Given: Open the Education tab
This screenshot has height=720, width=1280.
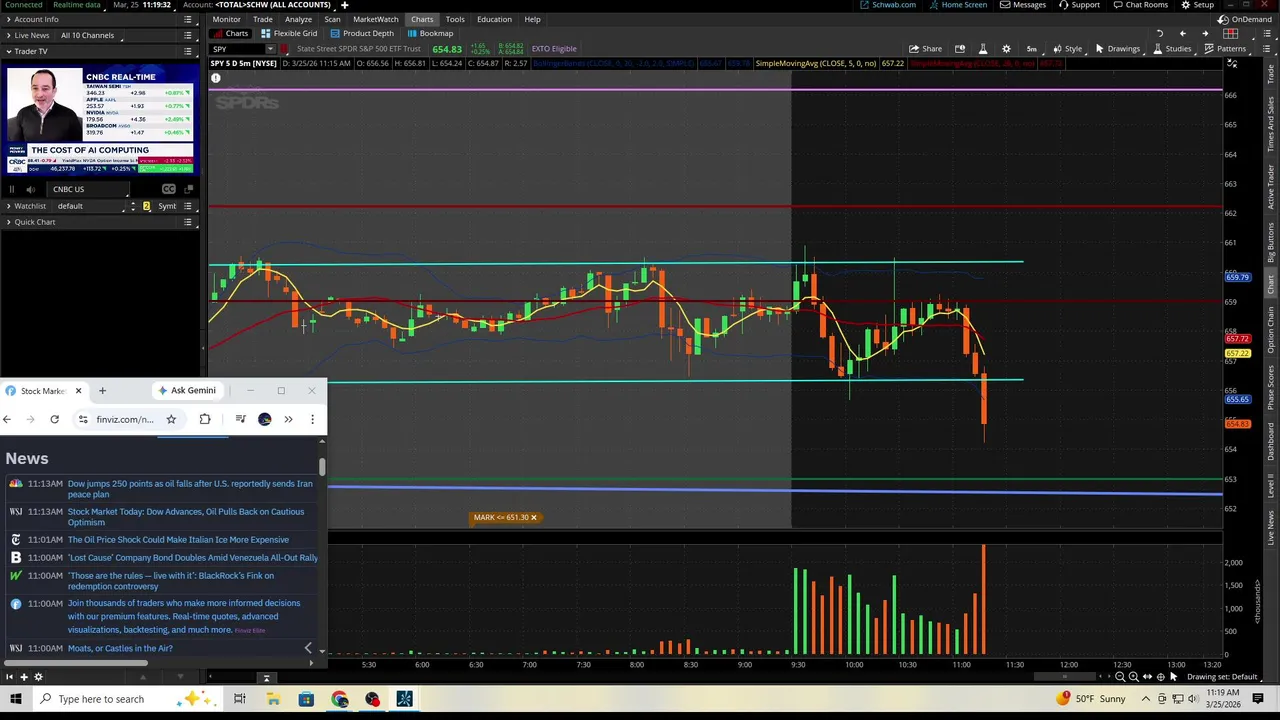Looking at the screenshot, I should pos(494,19).
